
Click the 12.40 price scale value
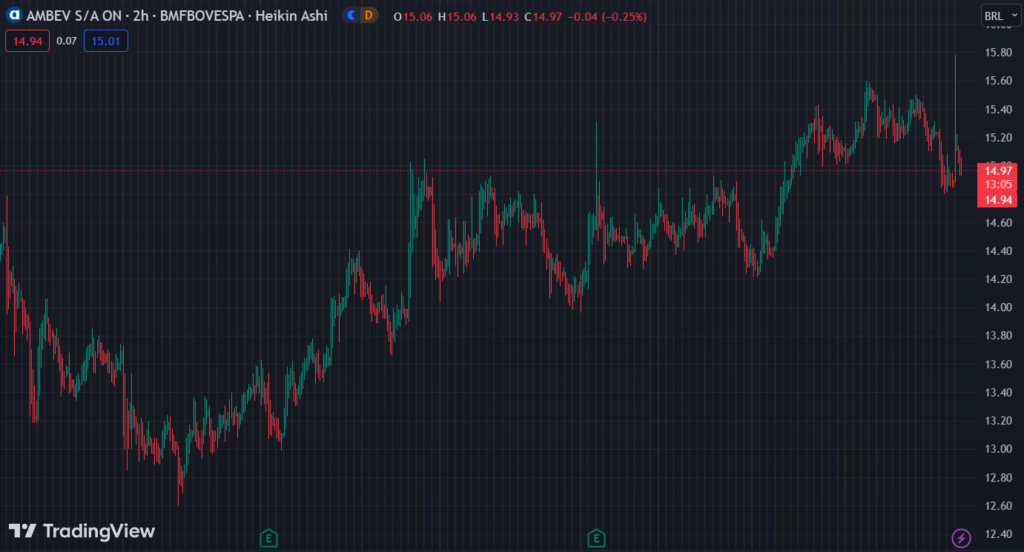point(998,534)
